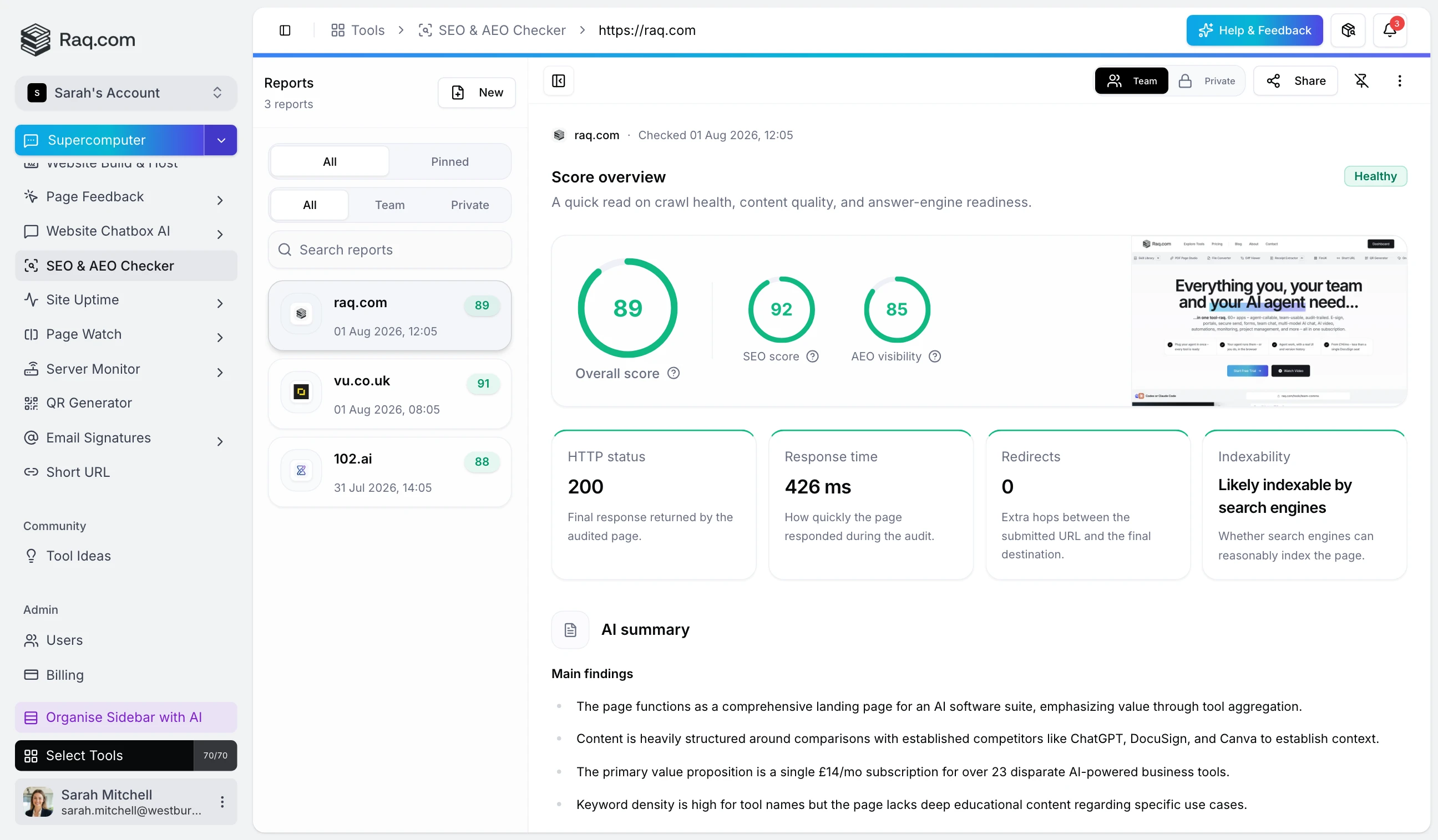The image size is (1438, 840).
Task: Click Organise Sidebar with AI
Action: click(125, 717)
